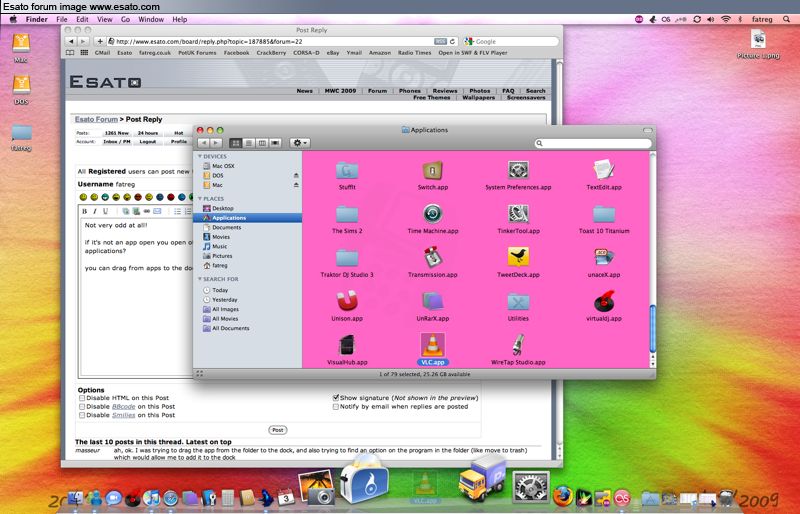Click the Finder window vertical scrollbar
The image size is (800, 514).
click(x=652, y=329)
